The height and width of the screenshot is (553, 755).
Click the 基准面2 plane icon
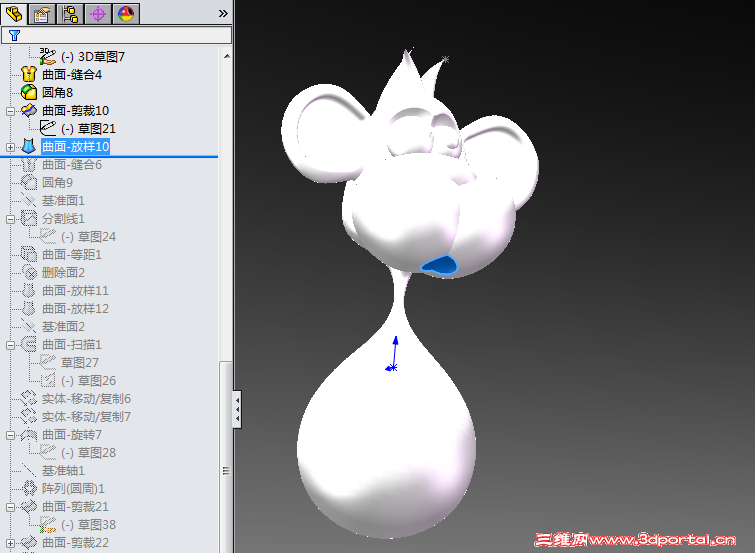pos(29,326)
